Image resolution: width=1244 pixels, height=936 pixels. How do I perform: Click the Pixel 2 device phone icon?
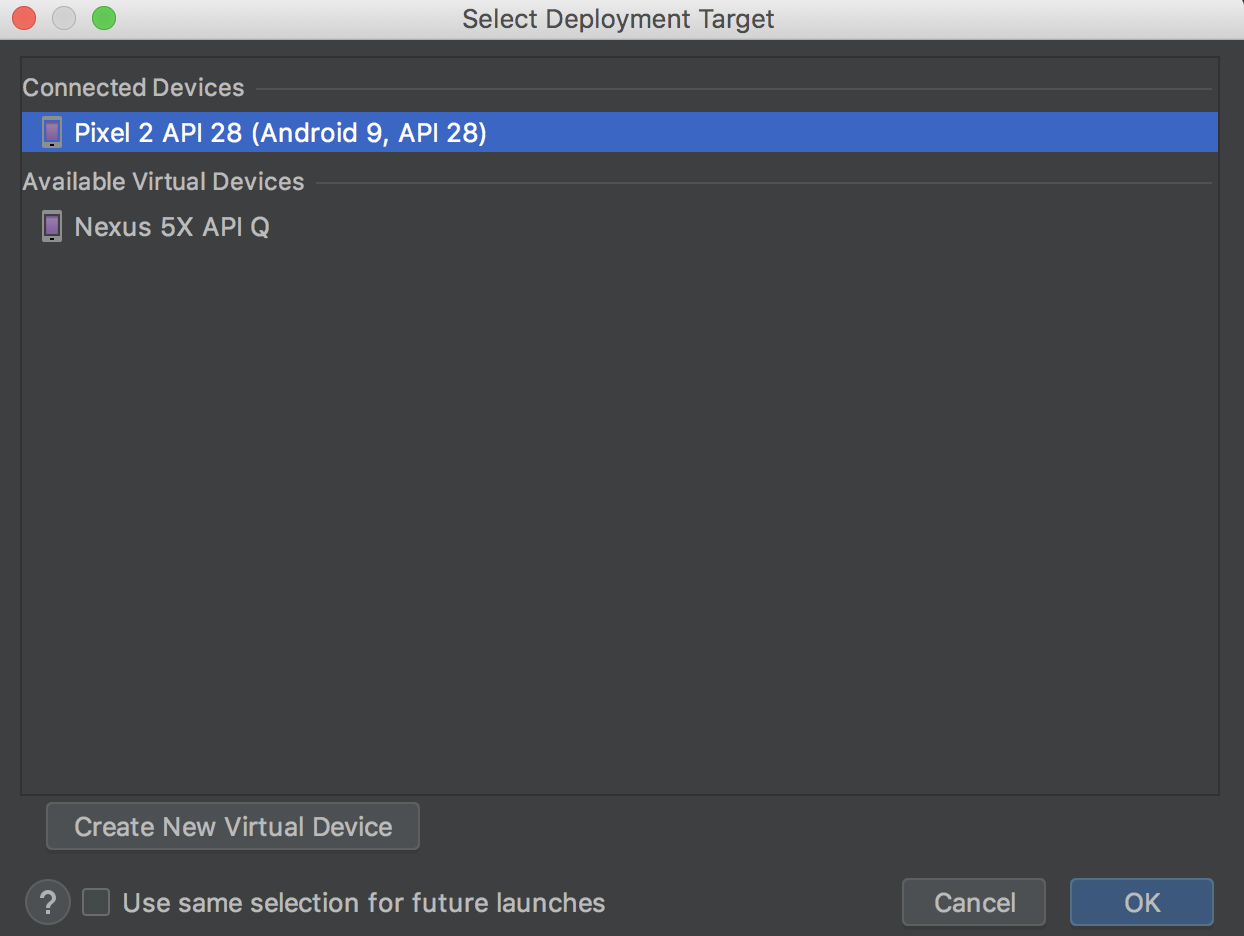click(x=52, y=133)
